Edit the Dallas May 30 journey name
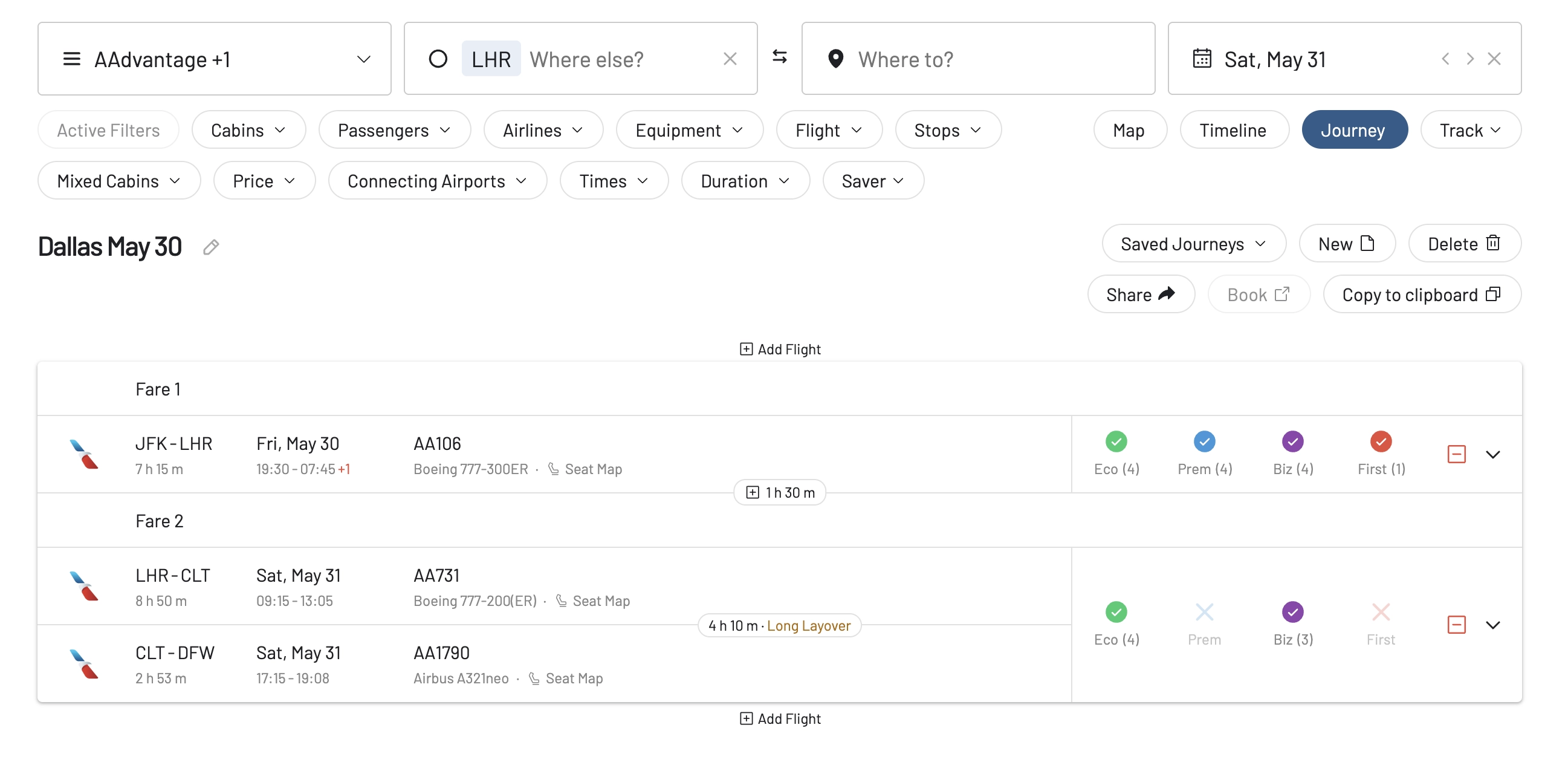This screenshot has width=1568, height=768. point(210,247)
